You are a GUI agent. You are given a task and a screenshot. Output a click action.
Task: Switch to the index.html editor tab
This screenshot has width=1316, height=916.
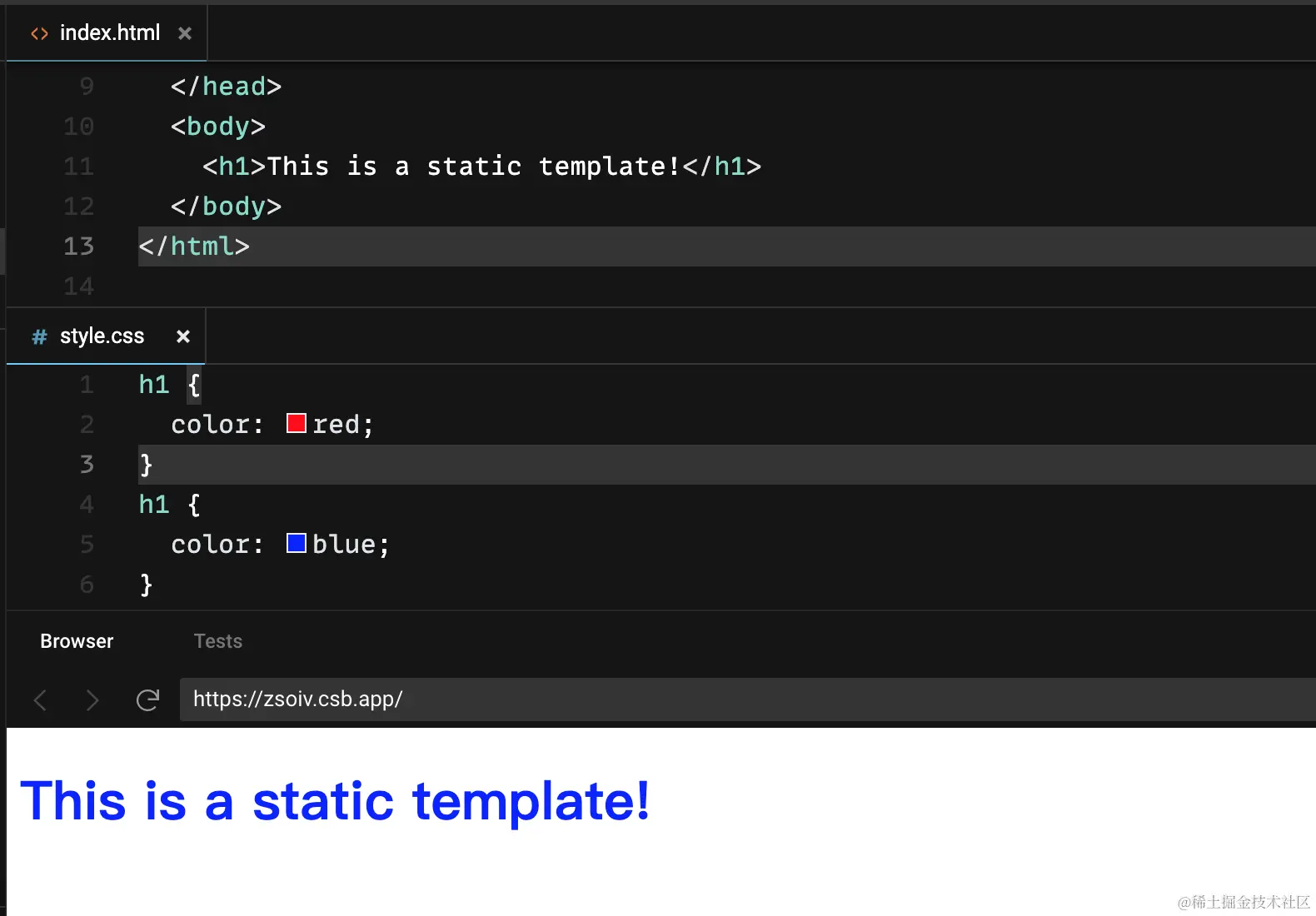tap(109, 33)
